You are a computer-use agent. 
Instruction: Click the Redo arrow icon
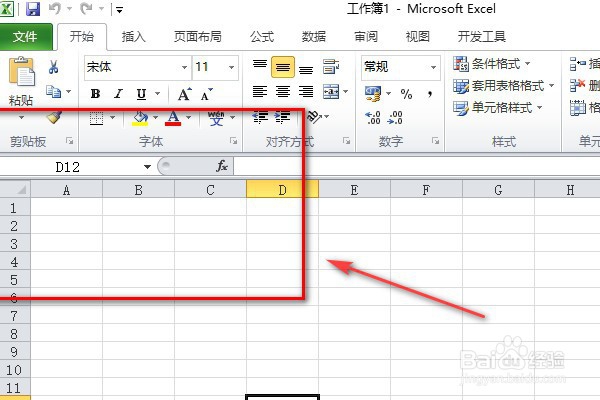pyautogui.click(x=86, y=8)
